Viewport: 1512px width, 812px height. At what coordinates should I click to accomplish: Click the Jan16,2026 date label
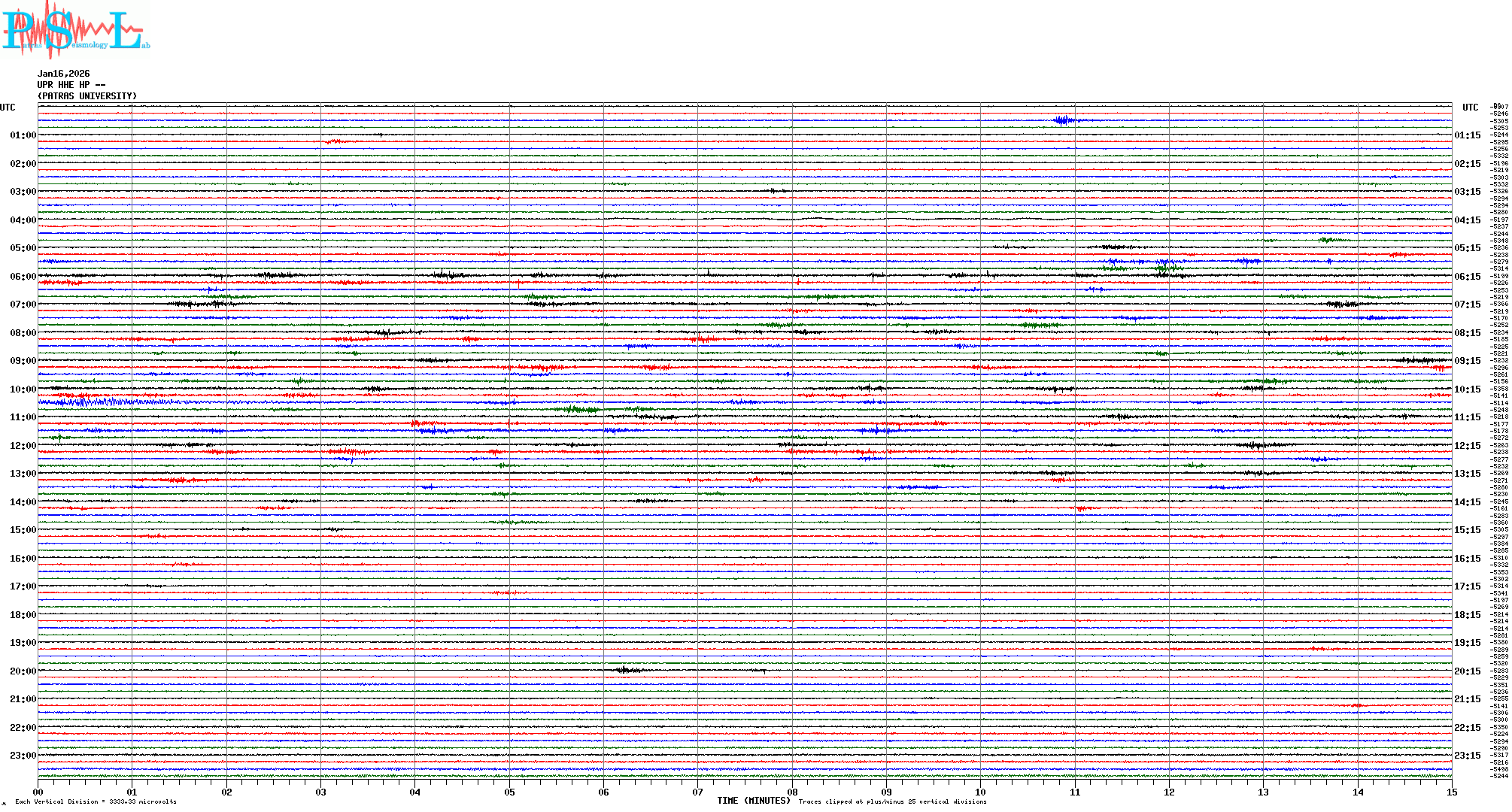coord(63,74)
